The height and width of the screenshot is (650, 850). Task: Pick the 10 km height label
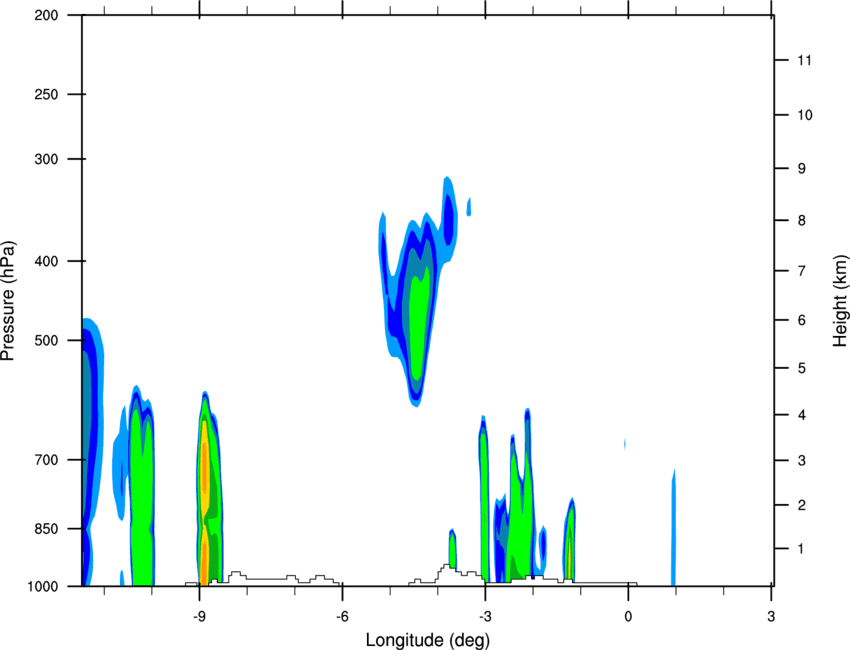click(x=804, y=115)
